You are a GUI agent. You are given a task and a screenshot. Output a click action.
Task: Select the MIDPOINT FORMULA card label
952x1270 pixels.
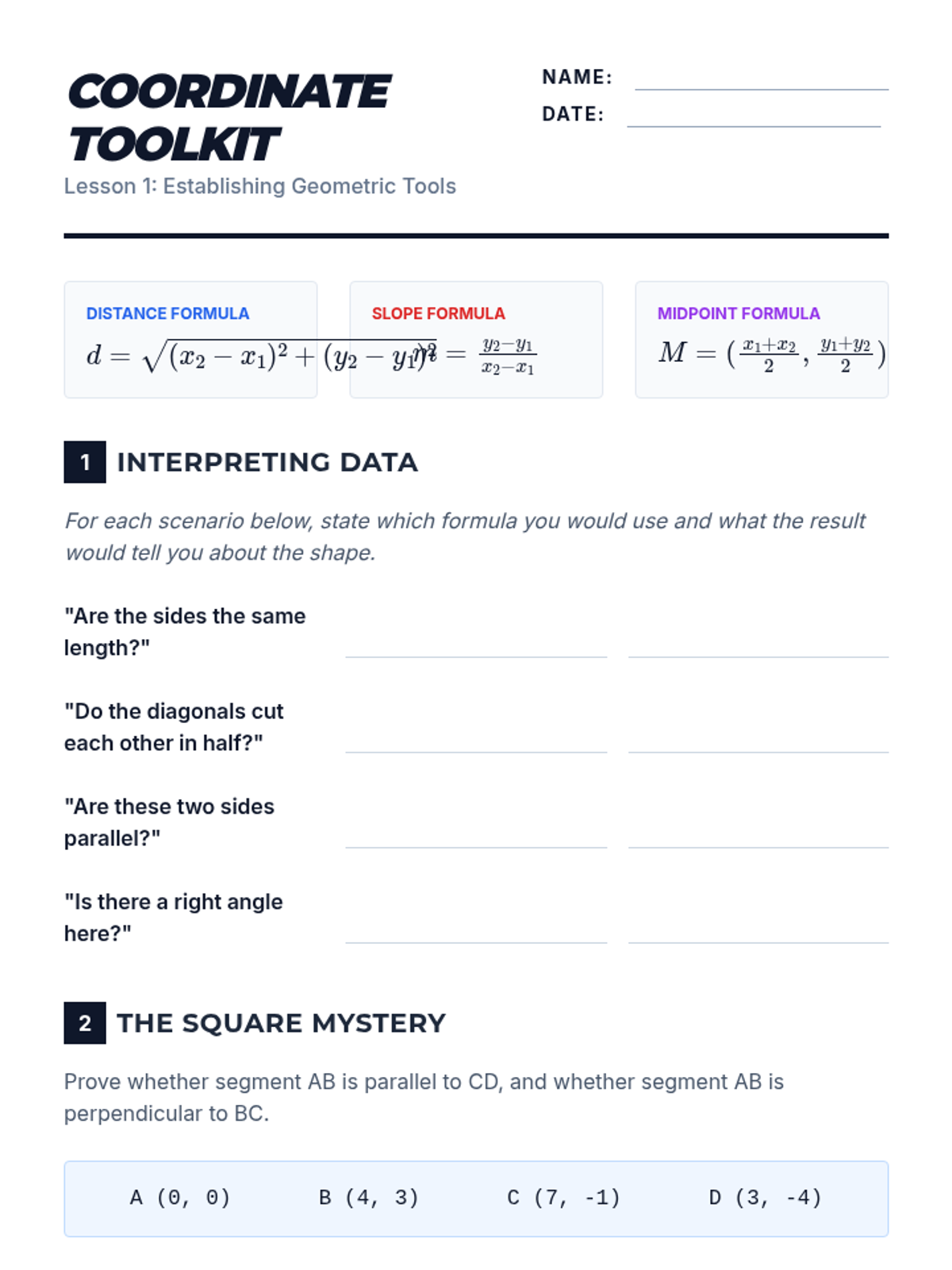738,314
